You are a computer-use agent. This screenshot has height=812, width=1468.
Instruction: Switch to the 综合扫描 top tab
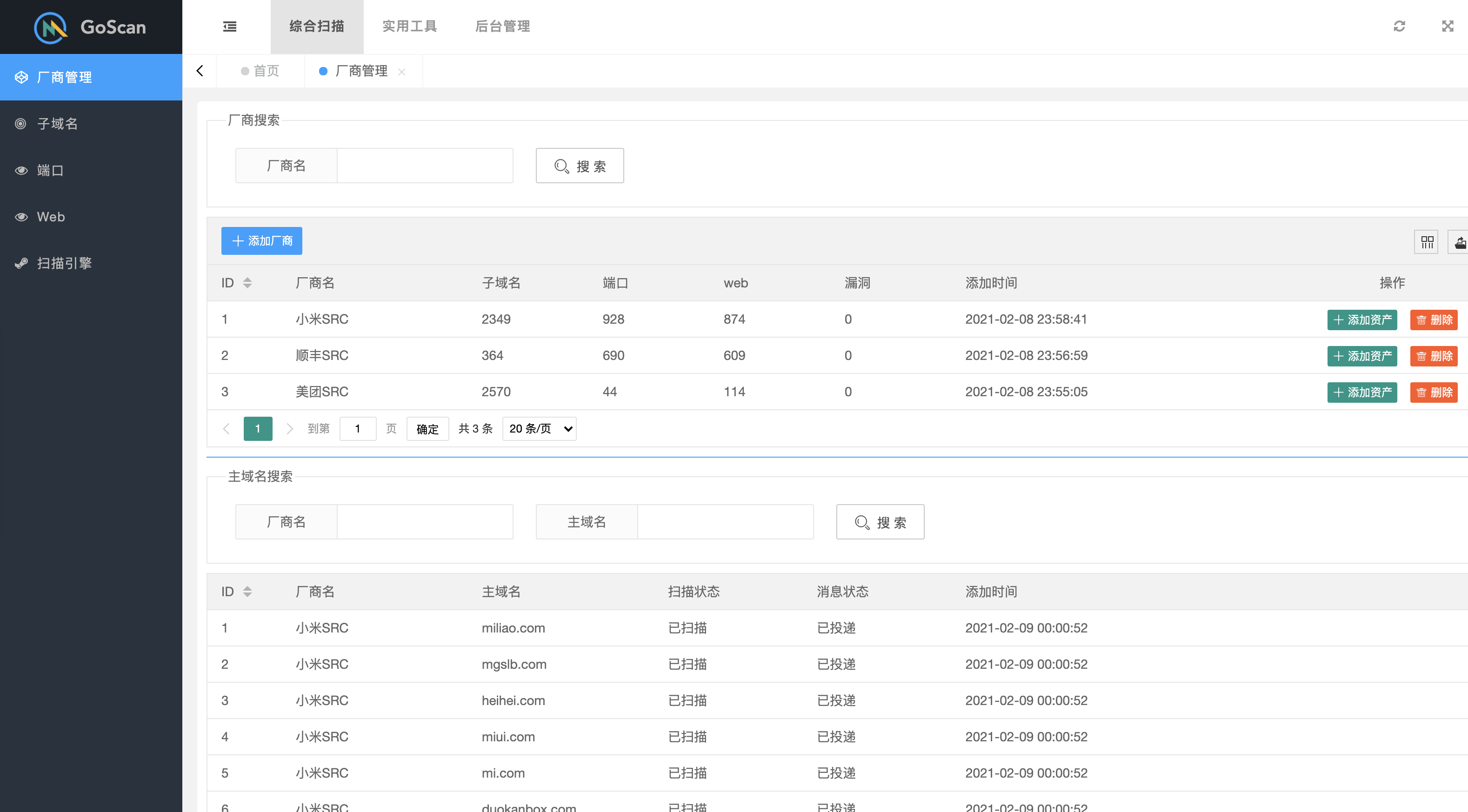(317, 27)
